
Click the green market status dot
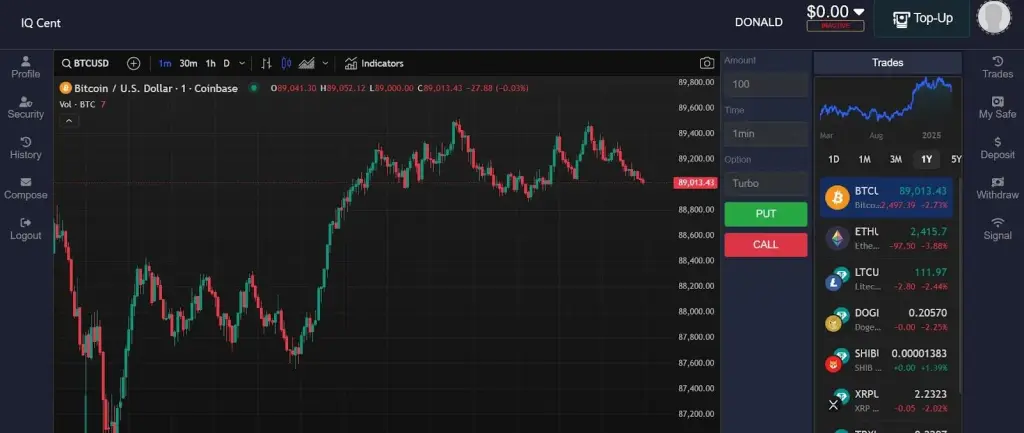[253, 88]
